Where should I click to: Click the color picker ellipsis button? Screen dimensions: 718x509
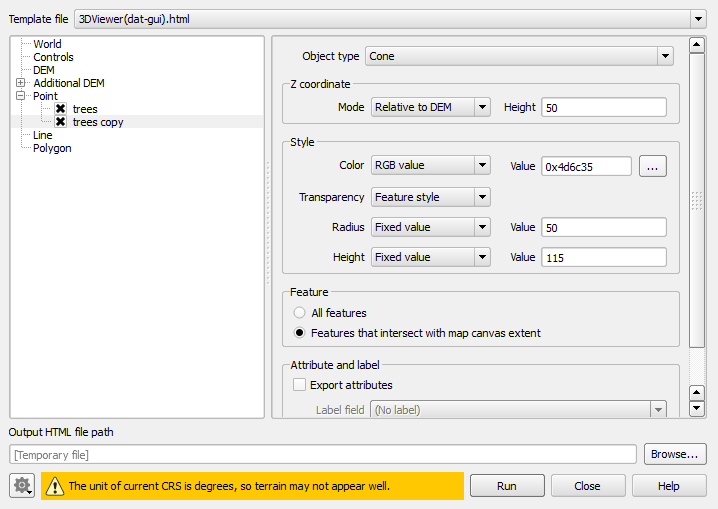pyautogui.click(x=652, y=167)
